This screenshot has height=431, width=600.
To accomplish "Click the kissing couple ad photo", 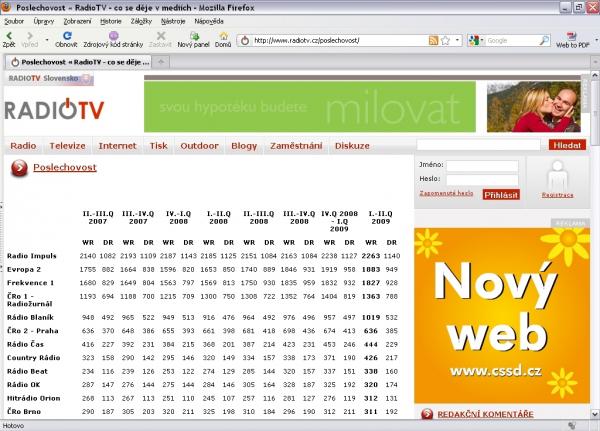I will point(533,106).
